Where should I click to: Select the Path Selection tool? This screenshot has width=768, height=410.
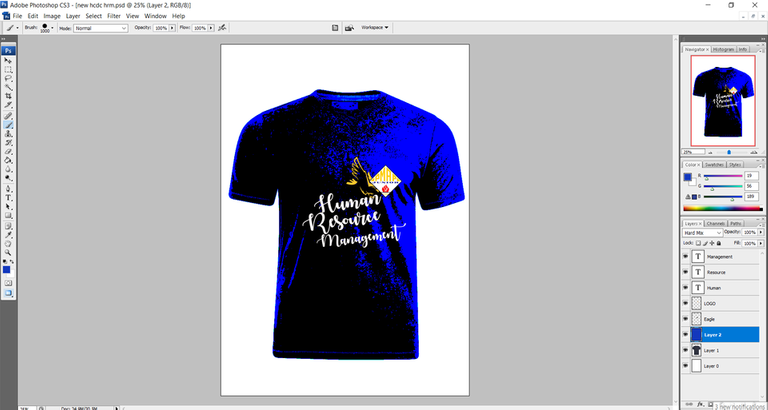(8, 207)
